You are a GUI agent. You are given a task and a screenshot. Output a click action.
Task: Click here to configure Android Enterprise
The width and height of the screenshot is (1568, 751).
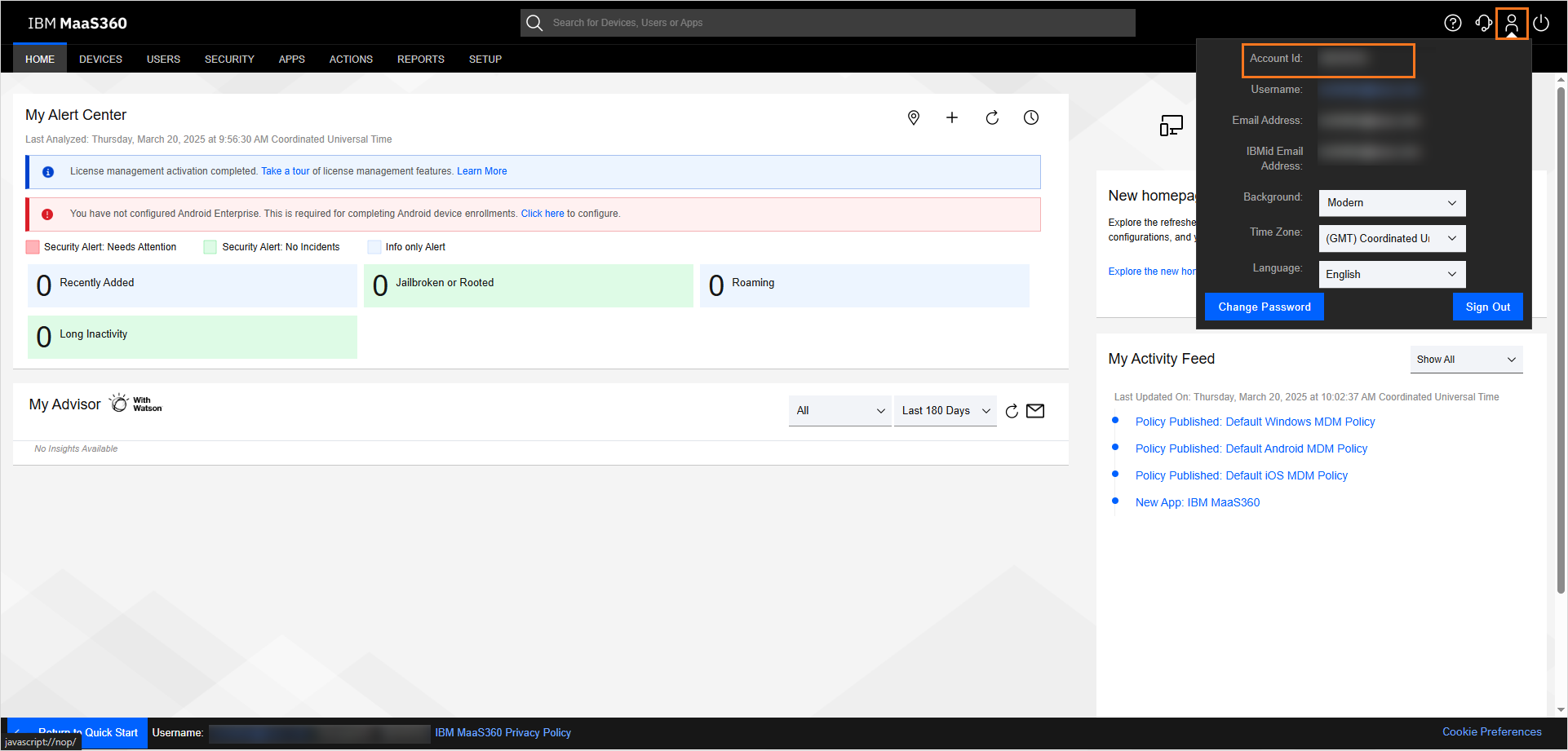coord(543,214)
